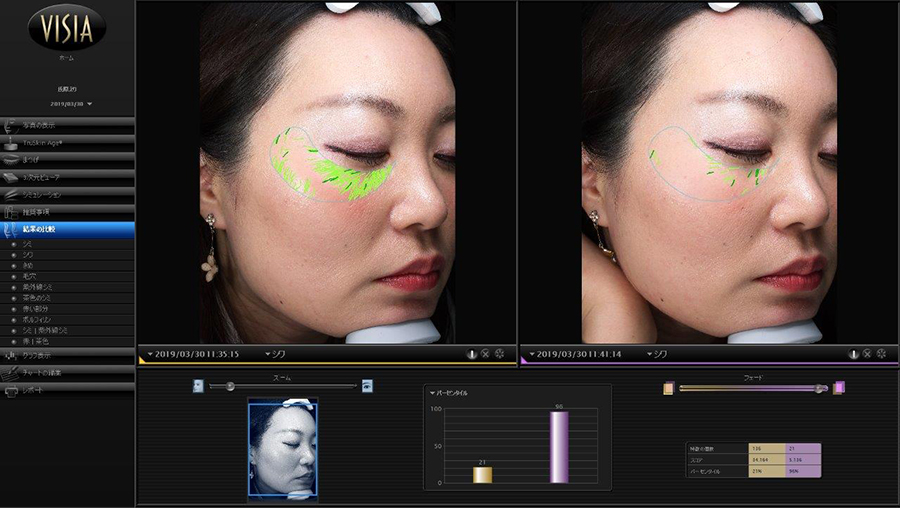Click the gear settings icon in left image toolbar
This screenshot has width=900, height=508.
pyautogui.click(x=499, y=353)
